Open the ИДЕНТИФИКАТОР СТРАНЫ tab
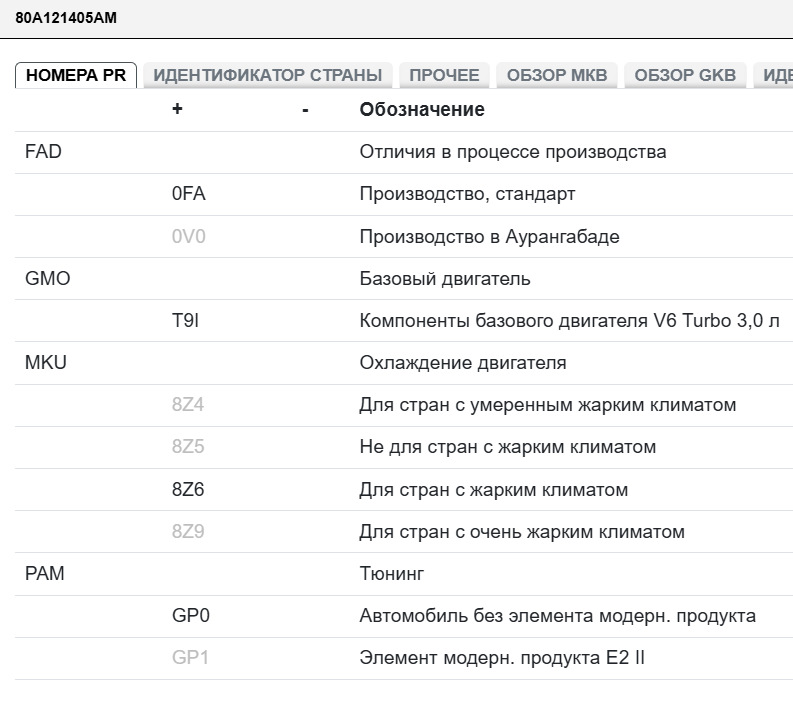Viewport: 793px width, 715px height. [267, 75]
